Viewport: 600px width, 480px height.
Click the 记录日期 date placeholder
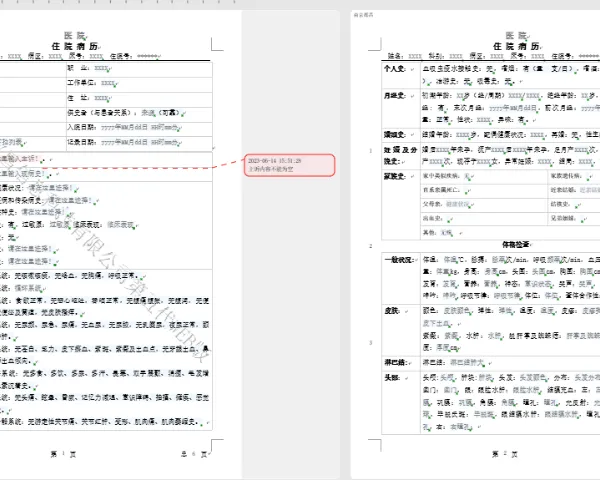click(139, 142)
